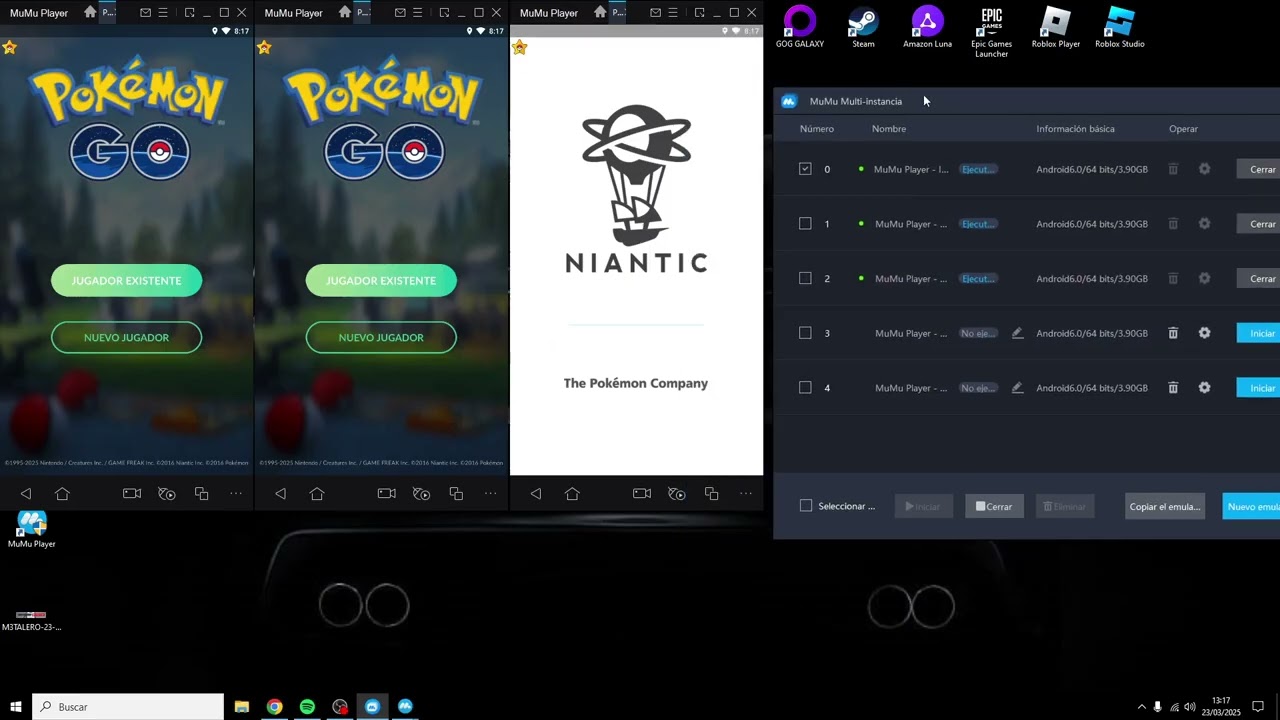This screenshot has height=720, width=1280.
Task: Open Roblox Studio desktop shortcut
Action: click(x=1119, y=27)
